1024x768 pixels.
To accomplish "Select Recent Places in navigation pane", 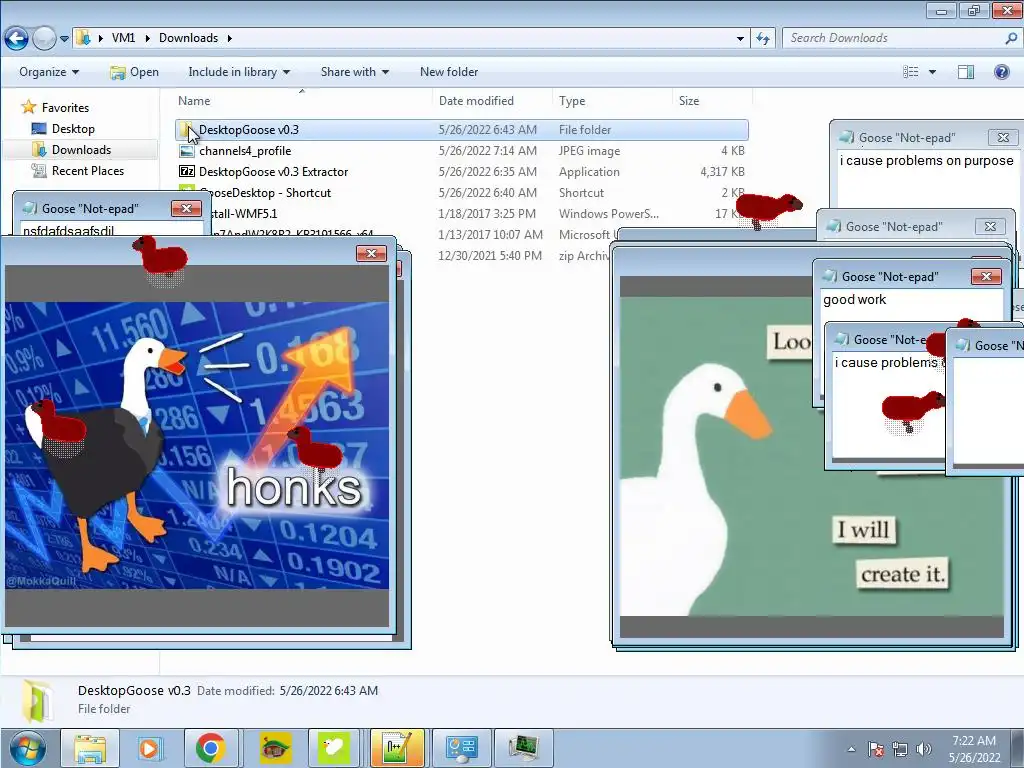I will click(88, 170).
